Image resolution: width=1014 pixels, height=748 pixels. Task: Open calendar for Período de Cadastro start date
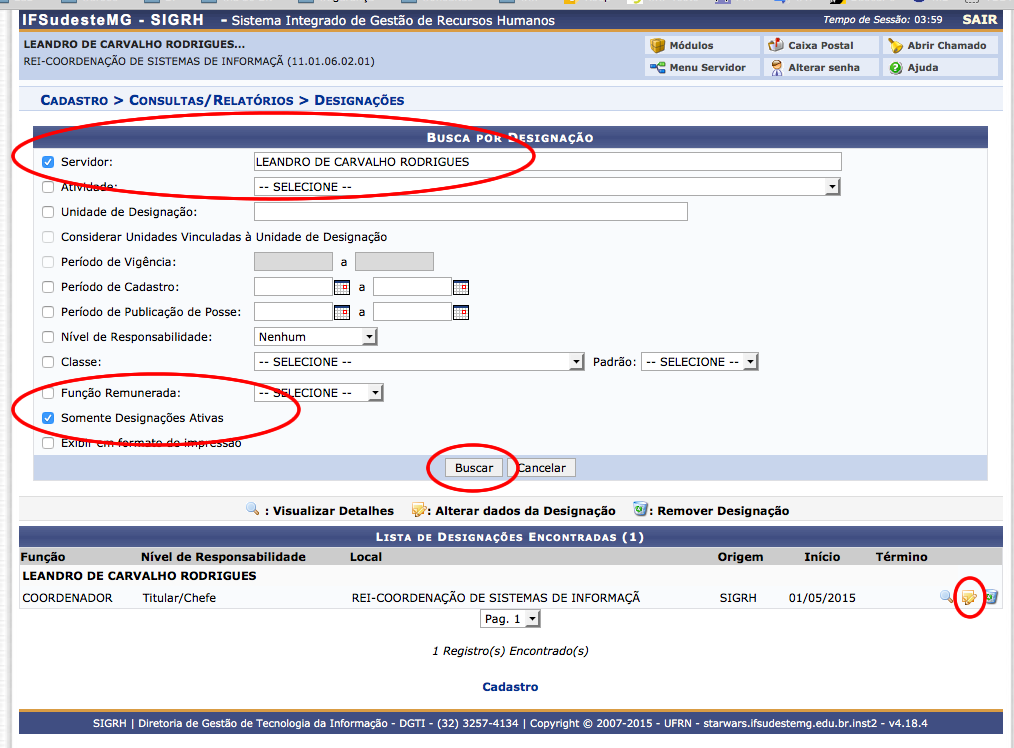pyautogui.click(x=342, y=287)
